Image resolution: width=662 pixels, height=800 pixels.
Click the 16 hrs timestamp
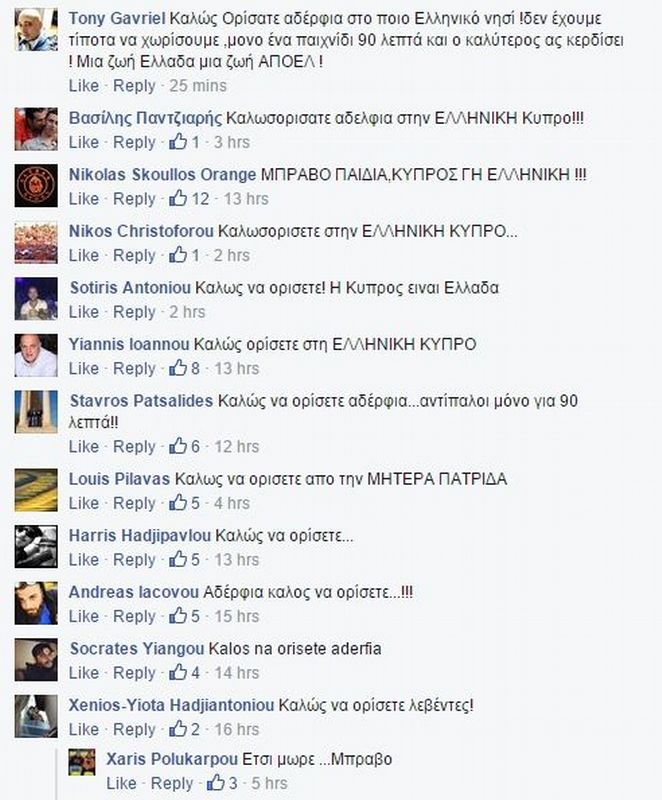pos(237,729)
